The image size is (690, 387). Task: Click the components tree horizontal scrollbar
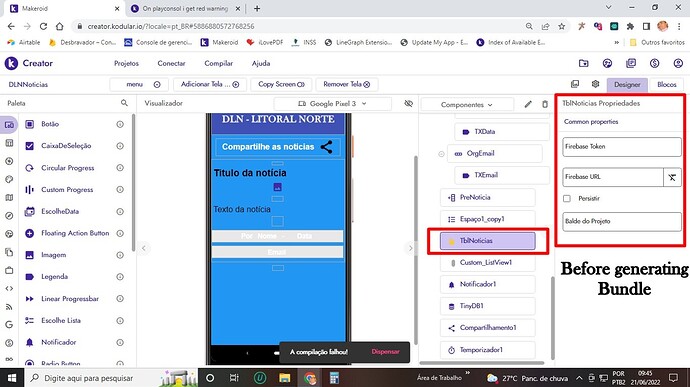coord(482,363)
